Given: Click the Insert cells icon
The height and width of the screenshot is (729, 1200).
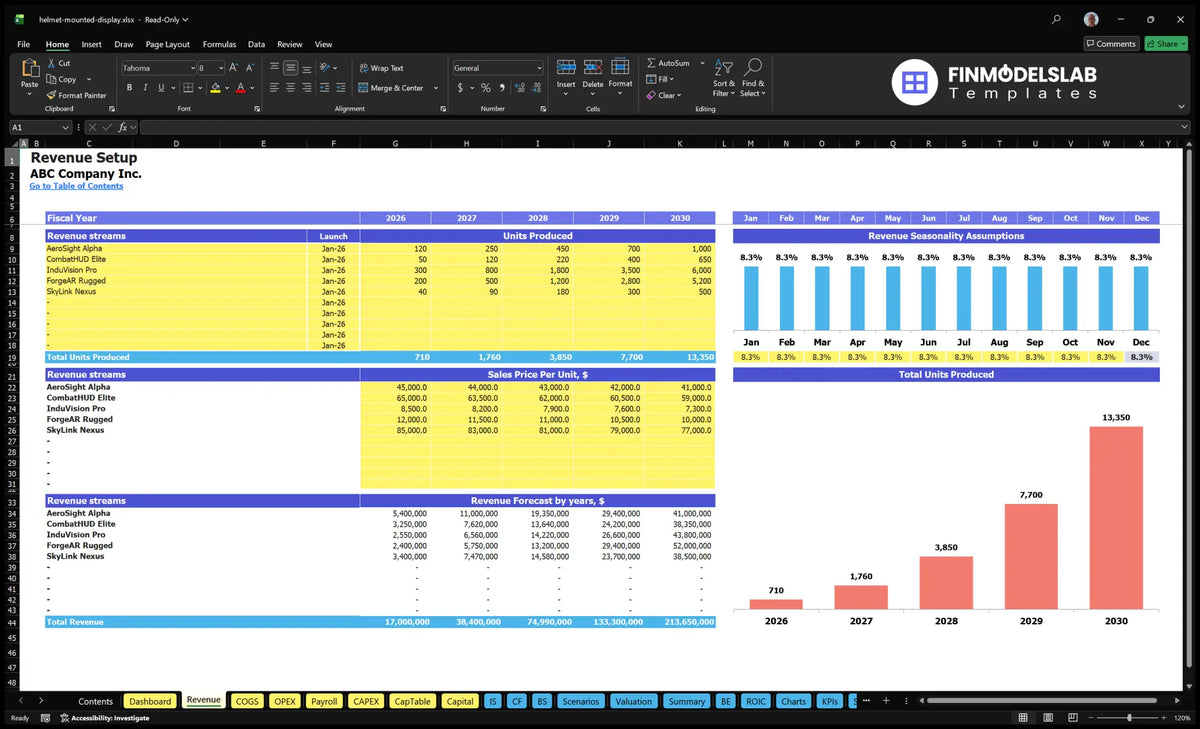Looking at the screenshot, I should [566, 68].
